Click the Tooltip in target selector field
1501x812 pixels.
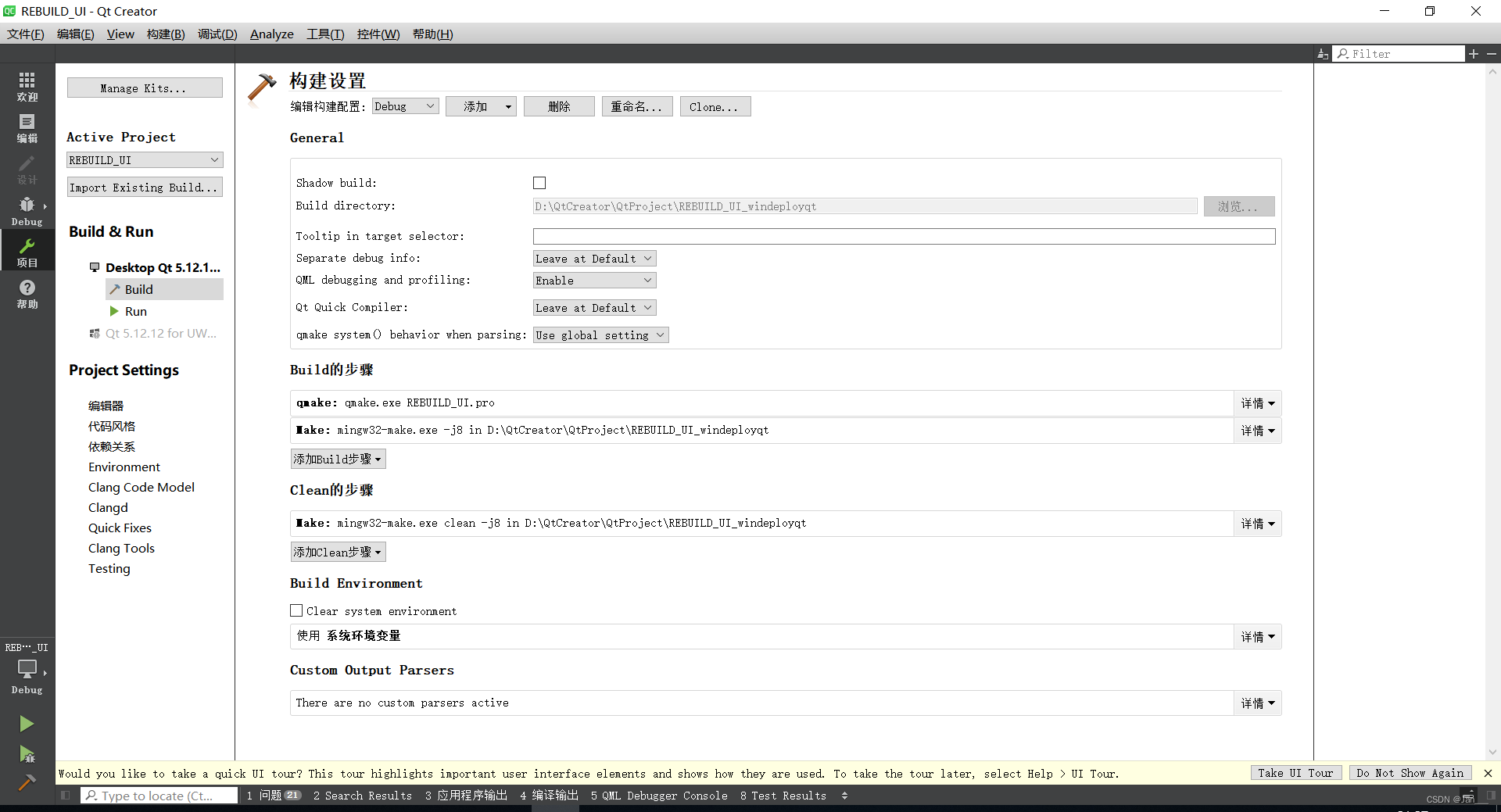click(x=904, y=236)
